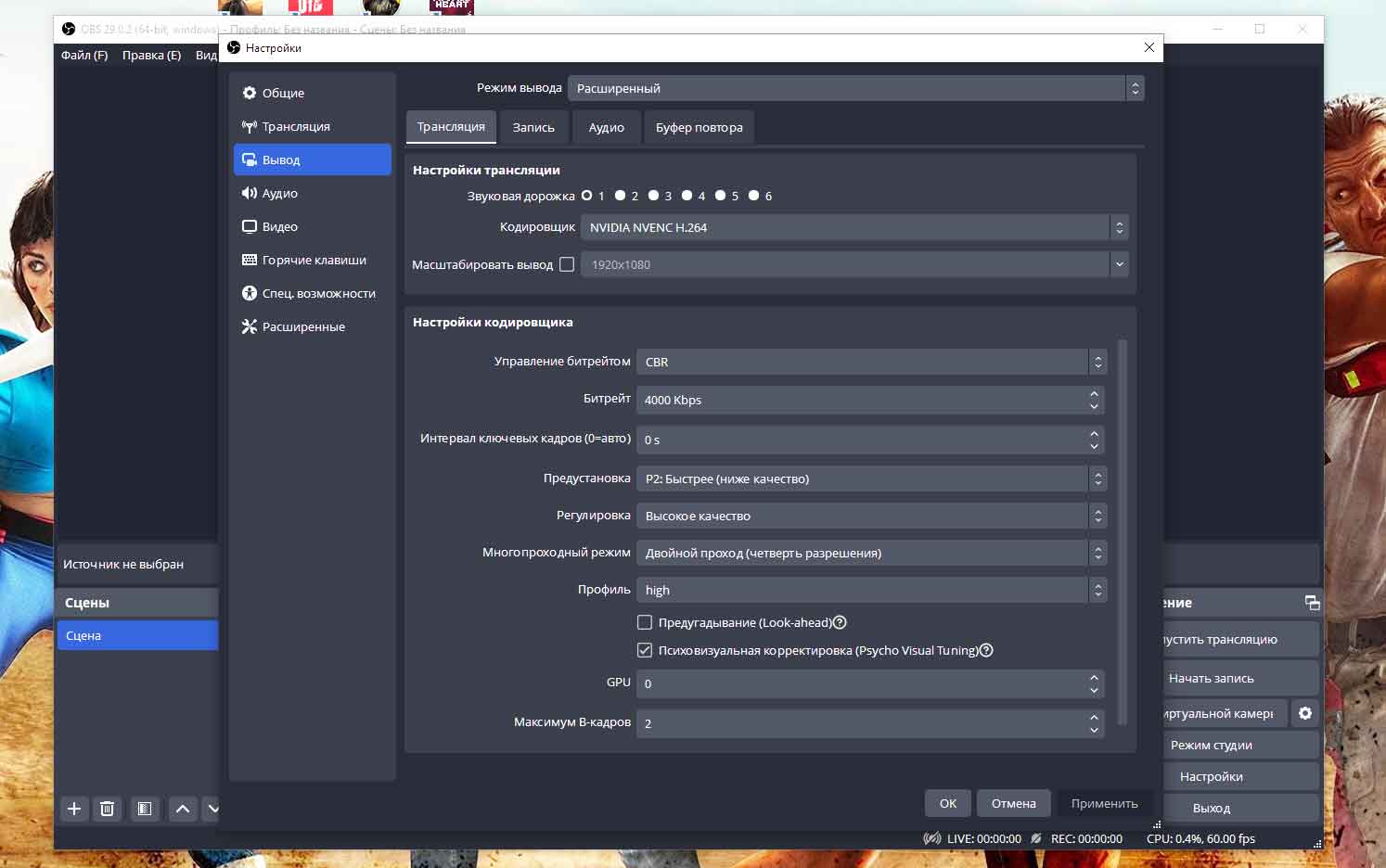Click the add scene plus icon

click(x=74, y=809)
